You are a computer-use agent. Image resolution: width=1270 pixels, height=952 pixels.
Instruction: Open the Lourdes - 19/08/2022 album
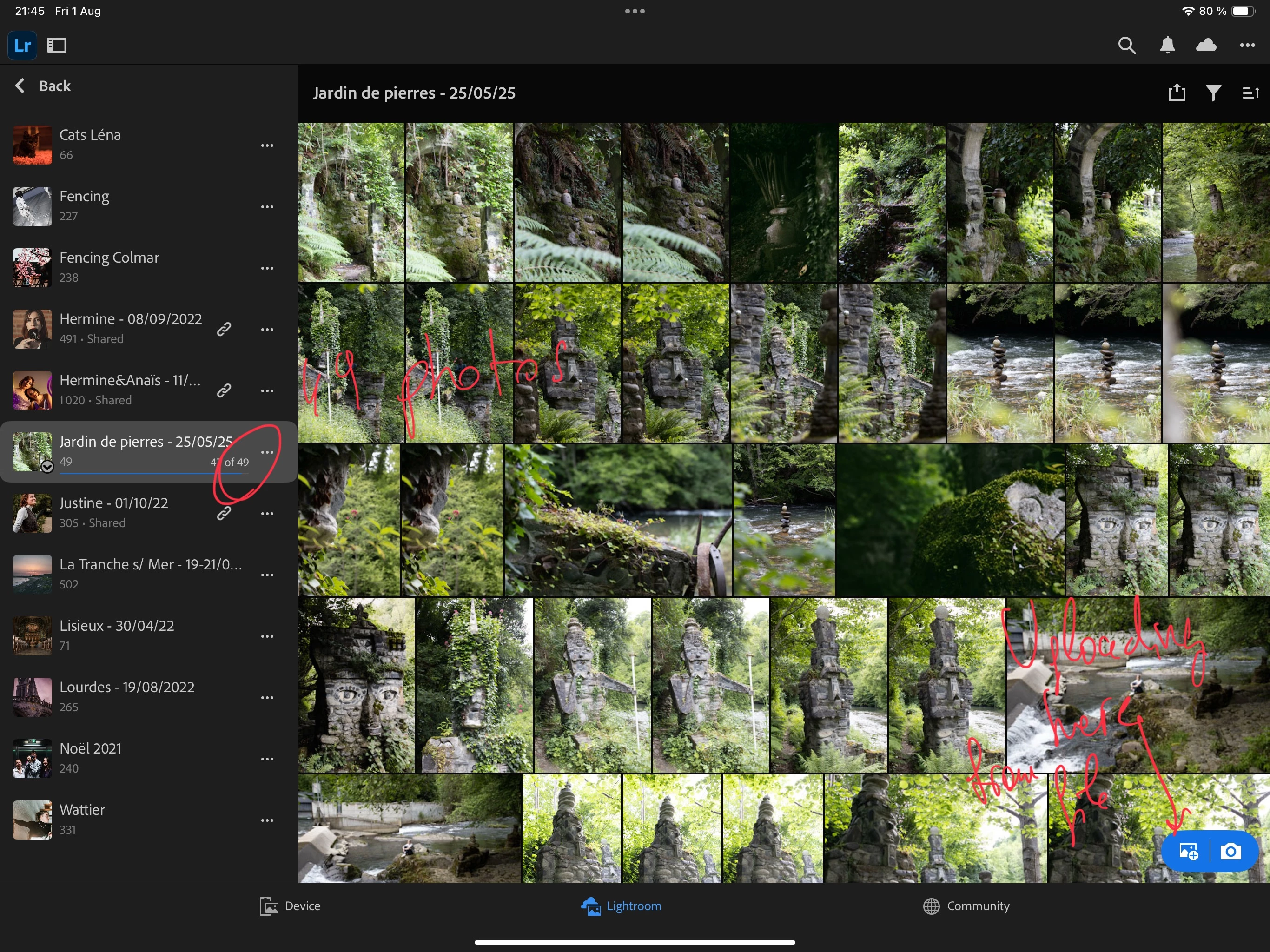pyautogui.click(x=126, y=696)
